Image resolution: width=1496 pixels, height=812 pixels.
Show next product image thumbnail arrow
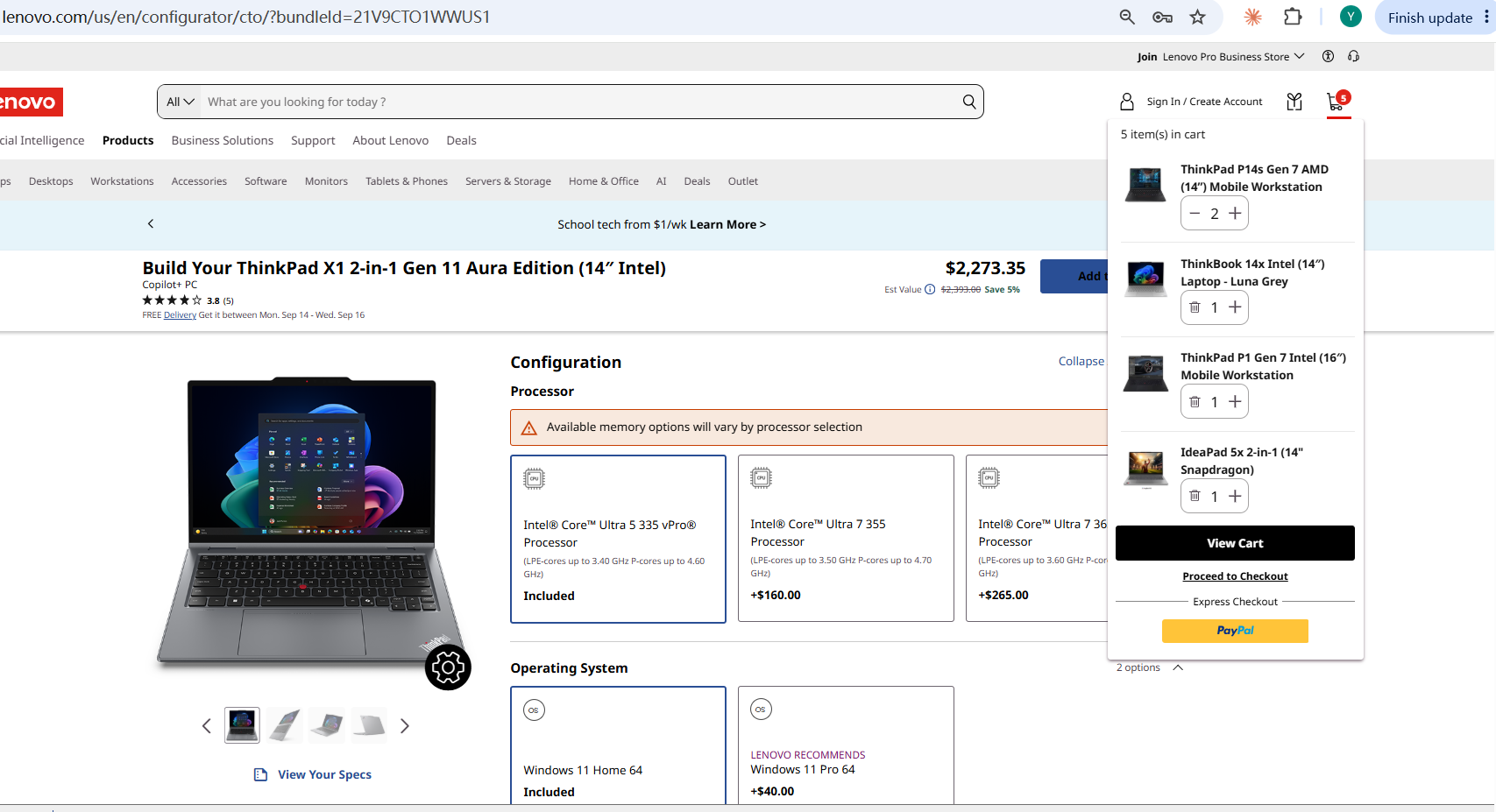(404, 726)
